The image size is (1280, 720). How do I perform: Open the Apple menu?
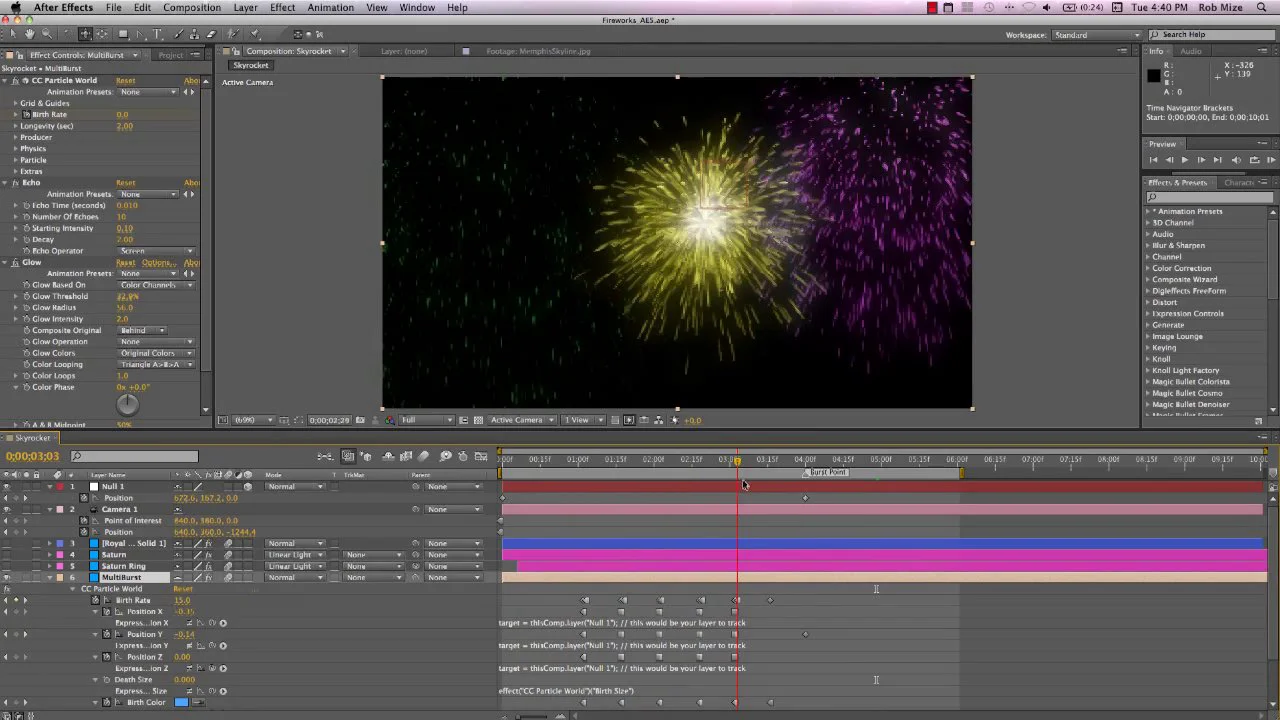point(15,8)
